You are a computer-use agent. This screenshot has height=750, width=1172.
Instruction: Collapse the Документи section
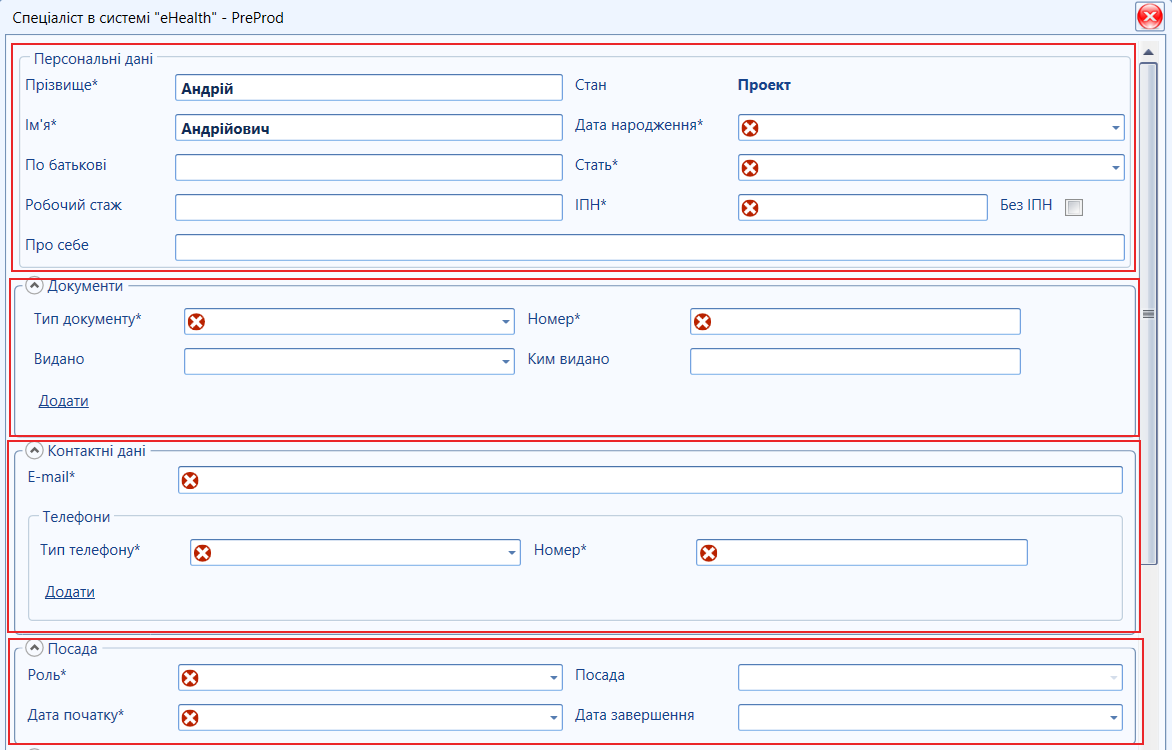[x=34, y=286]
